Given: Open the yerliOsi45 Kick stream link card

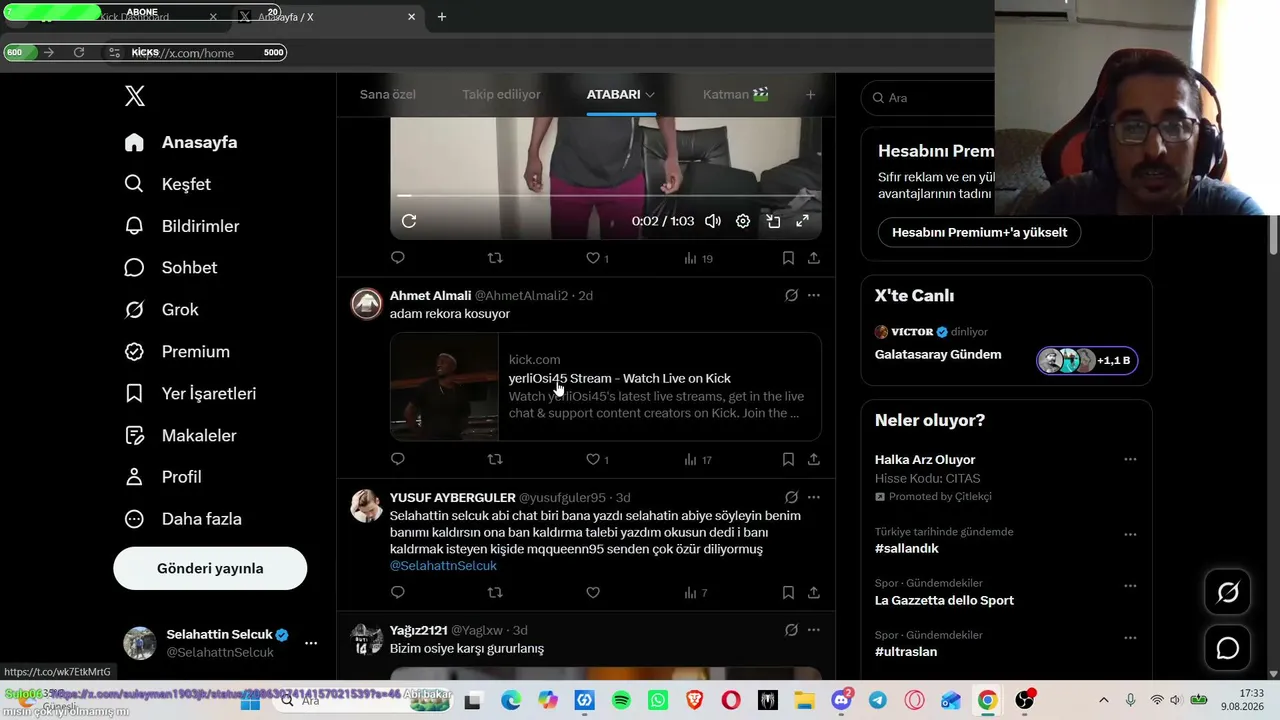Looking at the screenshot, I should (606, 386).
